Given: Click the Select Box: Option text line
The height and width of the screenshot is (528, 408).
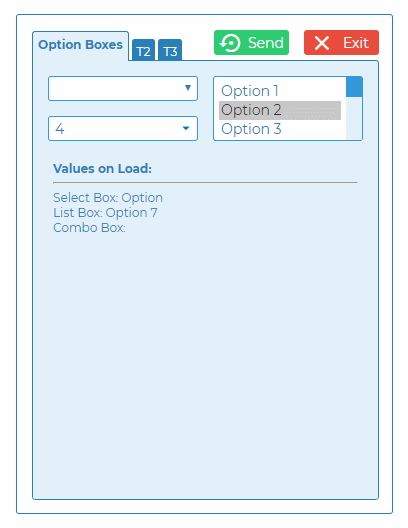Looking at the screenshot, I should (x=108, y=198).
